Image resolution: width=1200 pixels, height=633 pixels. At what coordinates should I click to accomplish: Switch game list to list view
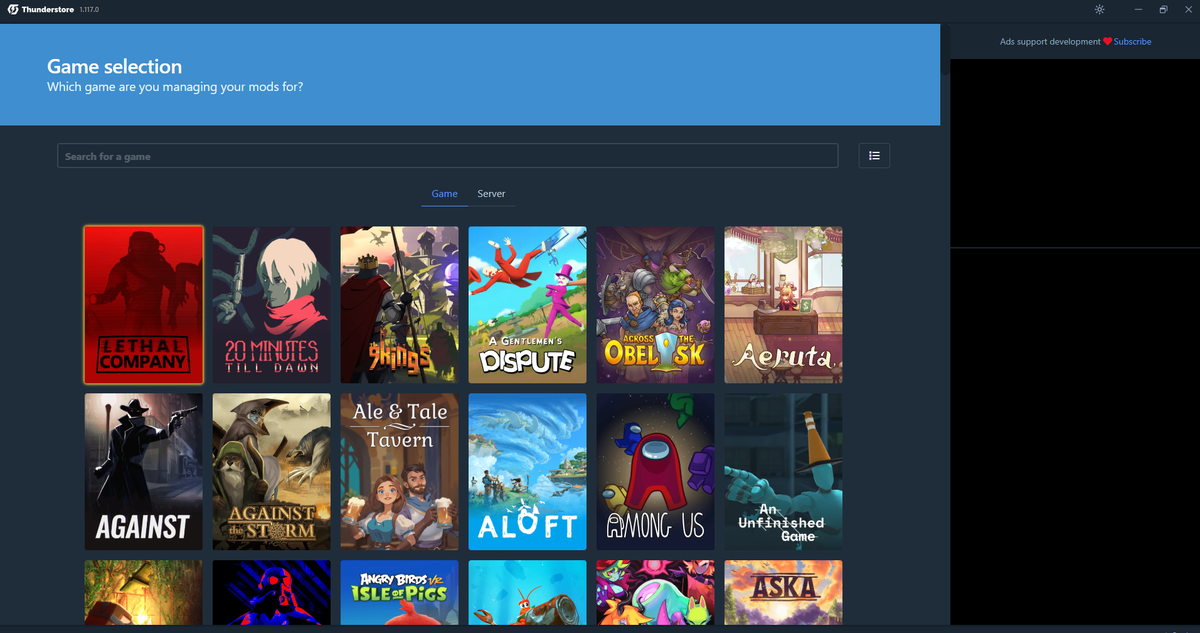tap(874, 155)
